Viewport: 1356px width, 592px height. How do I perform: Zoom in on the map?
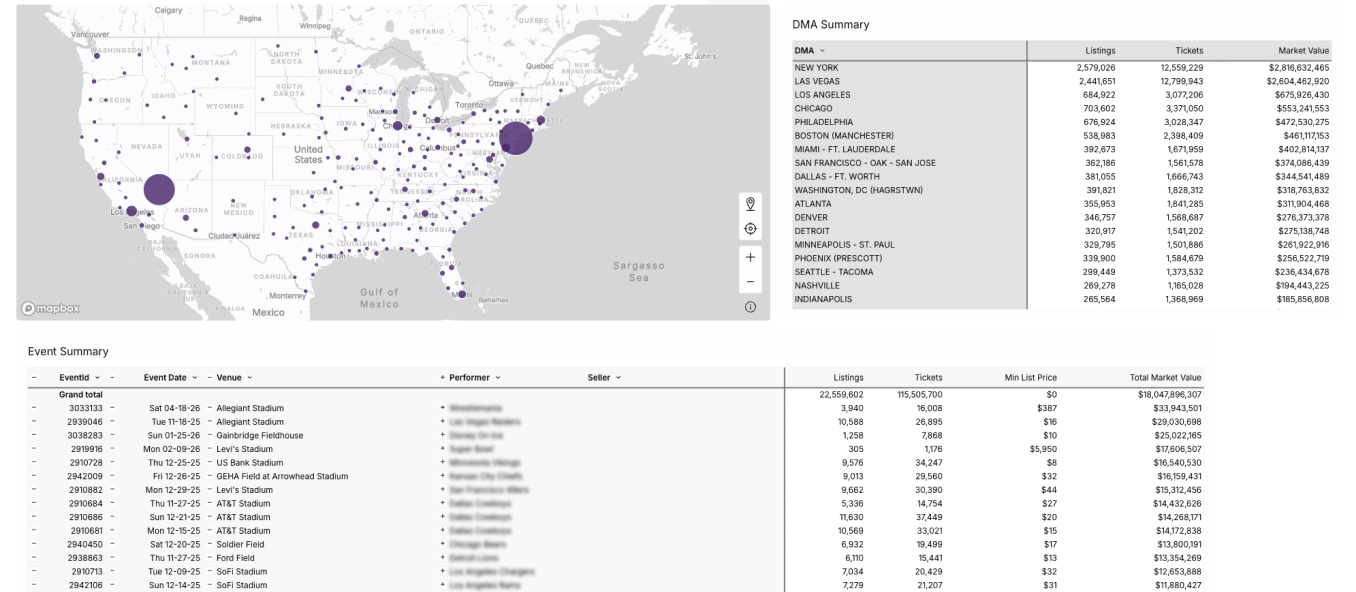pyautogui.click(x=750, y=257)
